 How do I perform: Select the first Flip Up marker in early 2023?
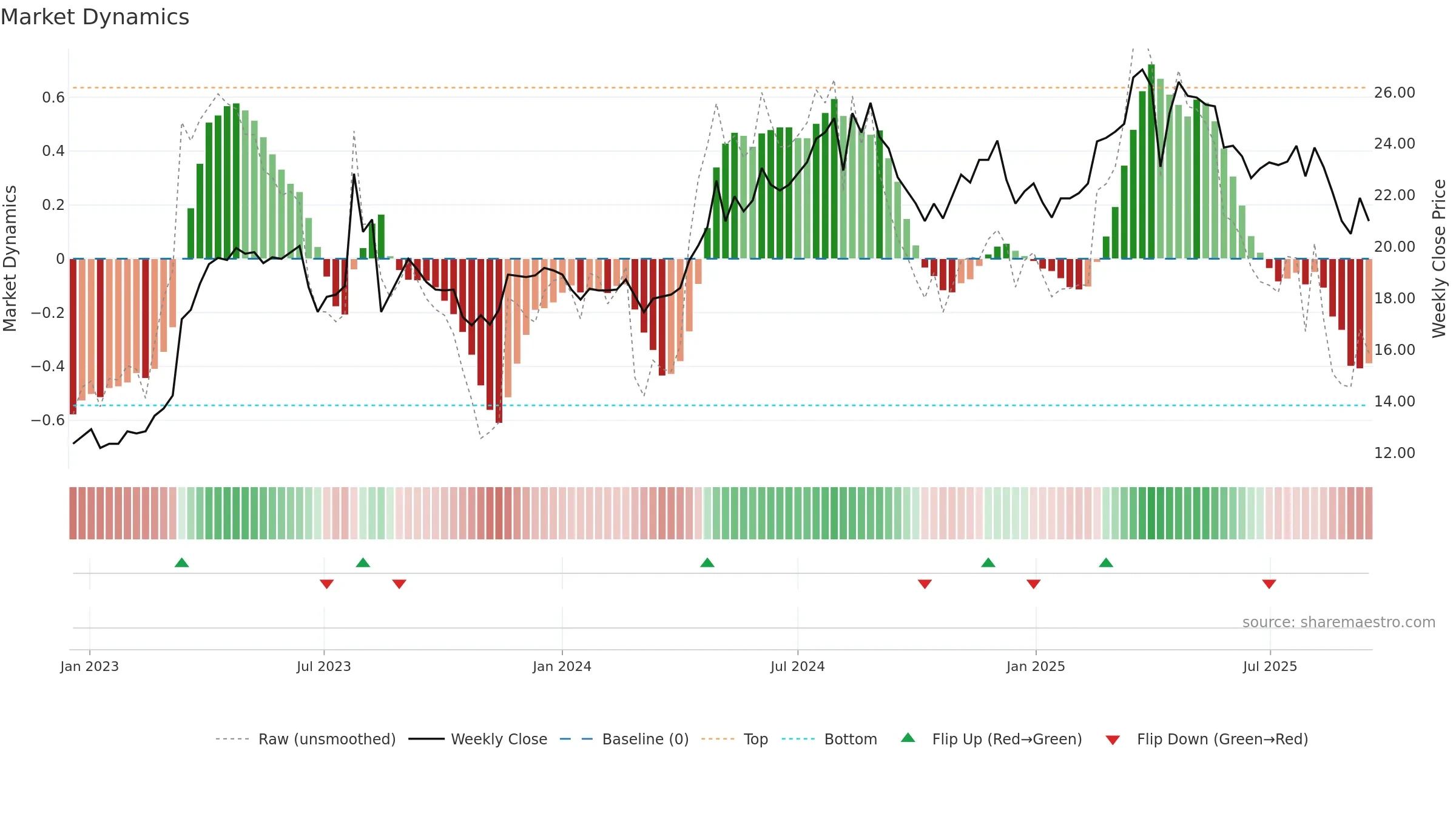(181, 562)
